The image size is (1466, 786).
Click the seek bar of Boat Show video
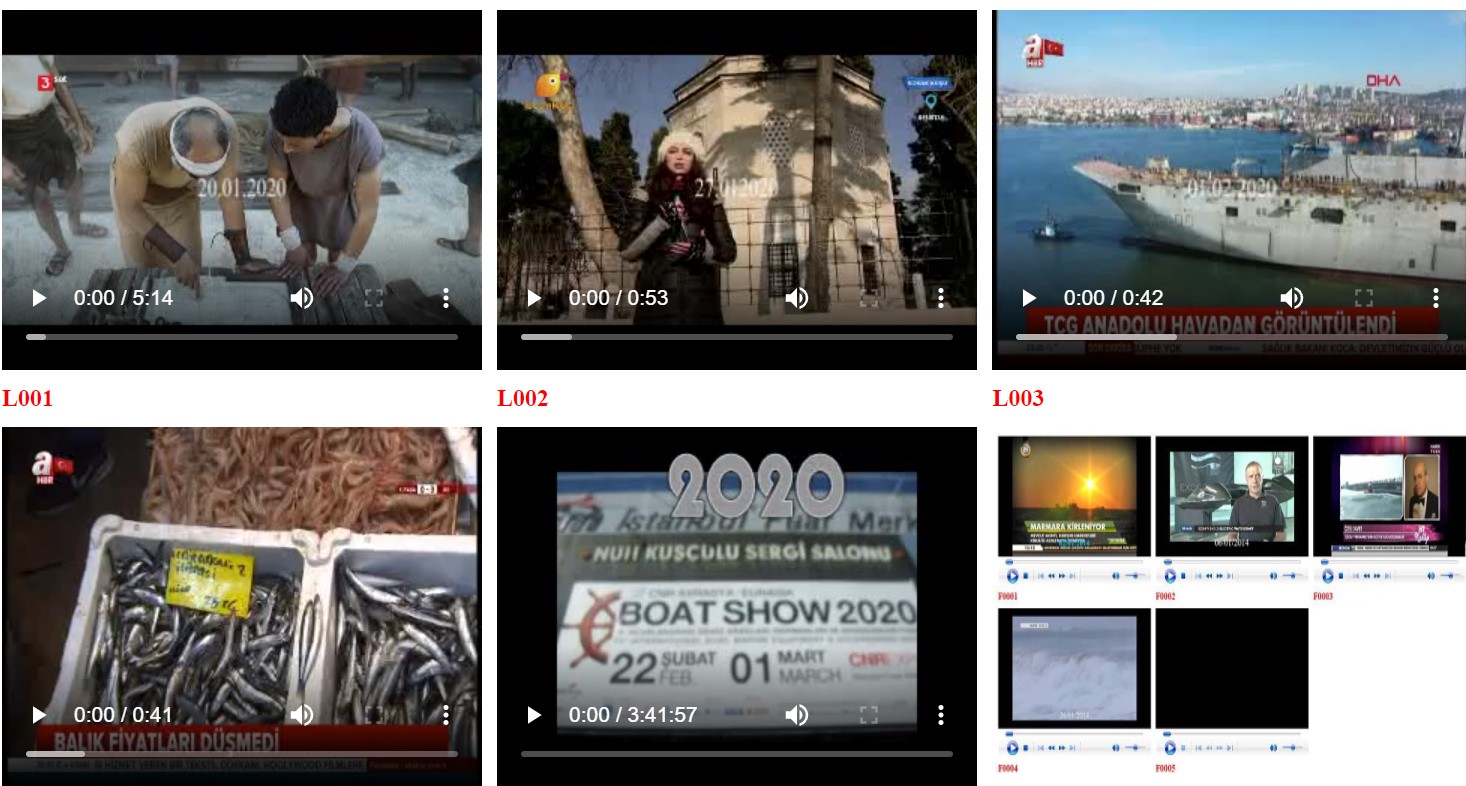[737, 754]
